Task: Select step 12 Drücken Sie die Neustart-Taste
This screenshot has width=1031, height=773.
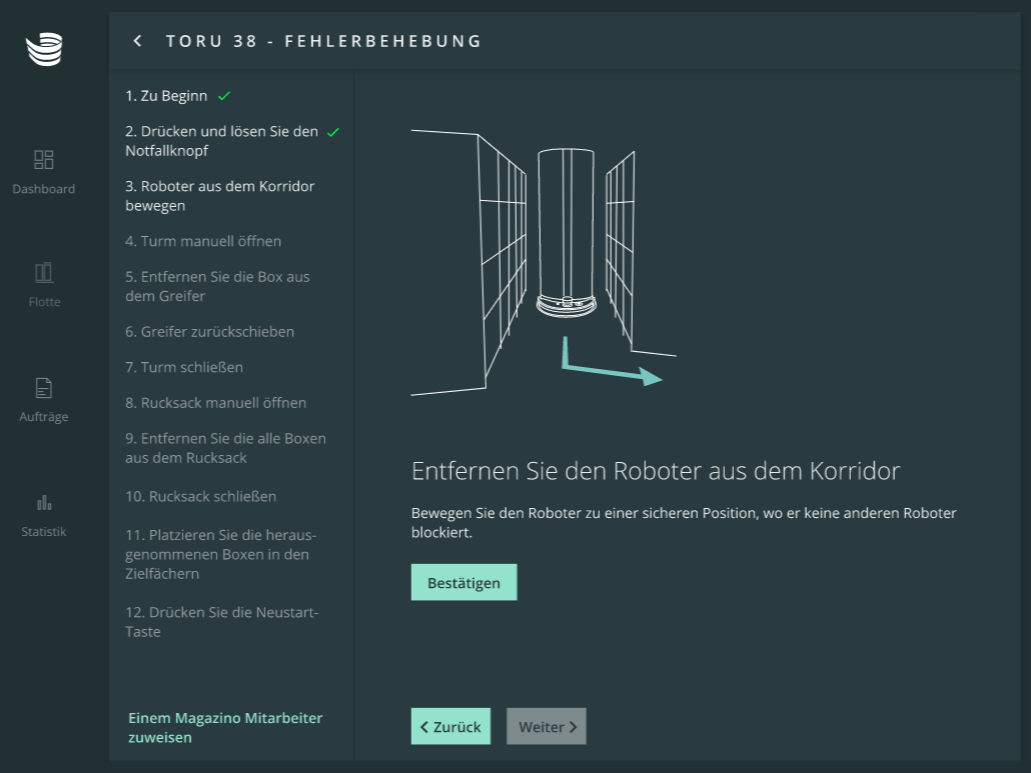Action: click(x=221, y=622)
